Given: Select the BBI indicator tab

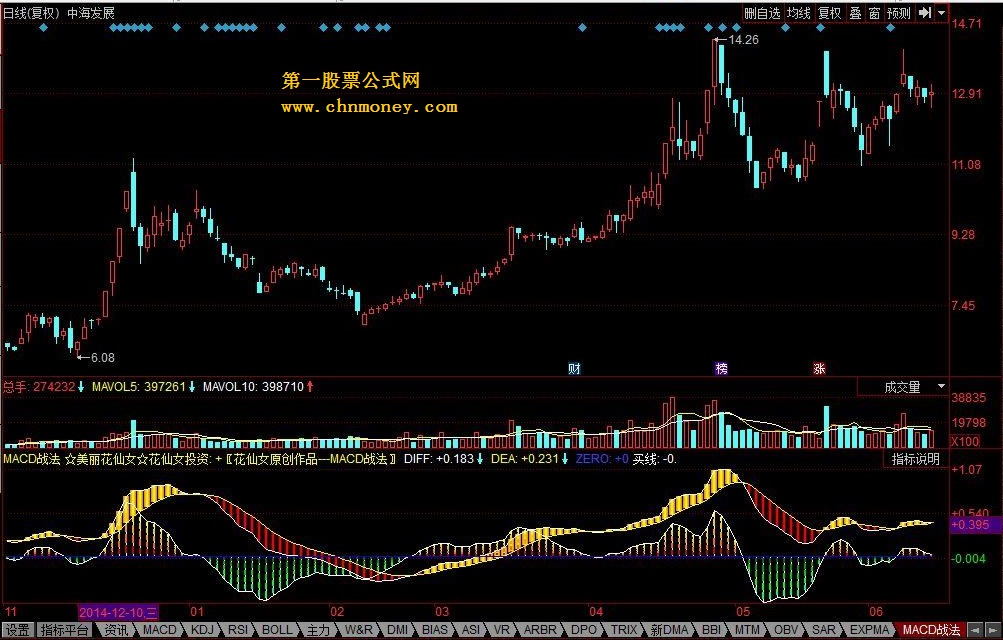Looking at the screenshot, I should coord(711,630).
